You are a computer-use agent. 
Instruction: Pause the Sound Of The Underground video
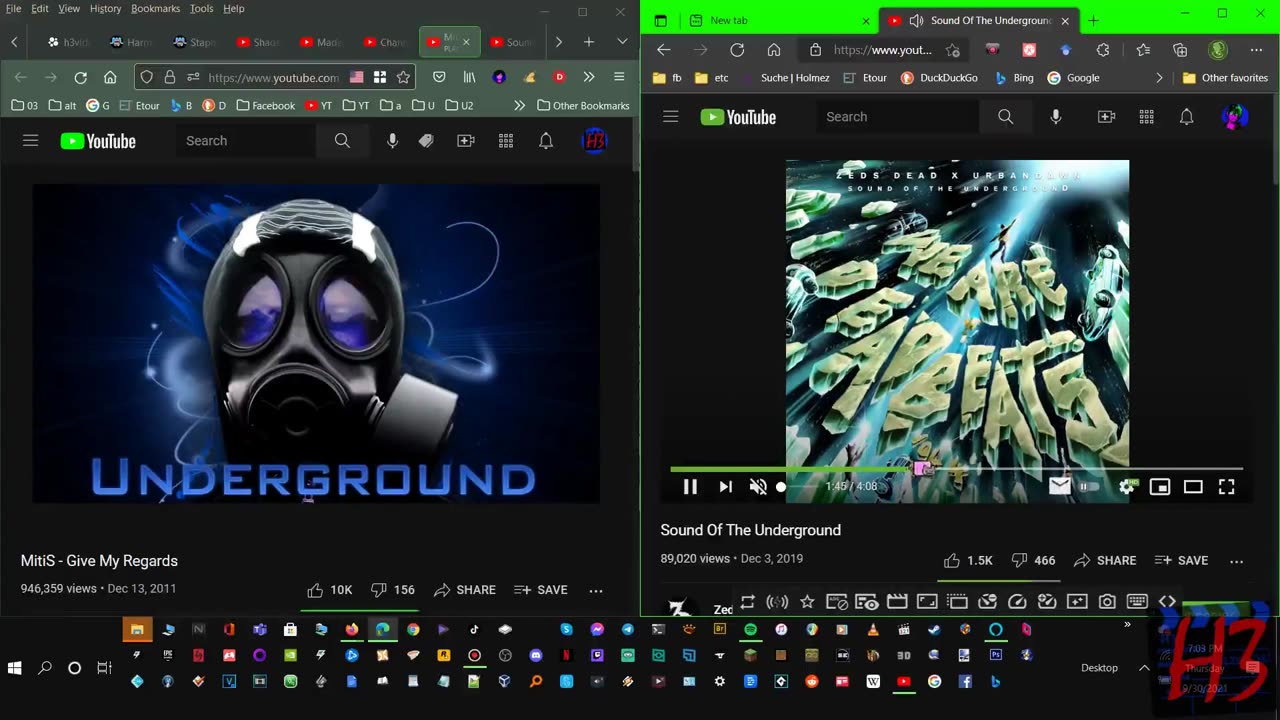tap(690, 487)
